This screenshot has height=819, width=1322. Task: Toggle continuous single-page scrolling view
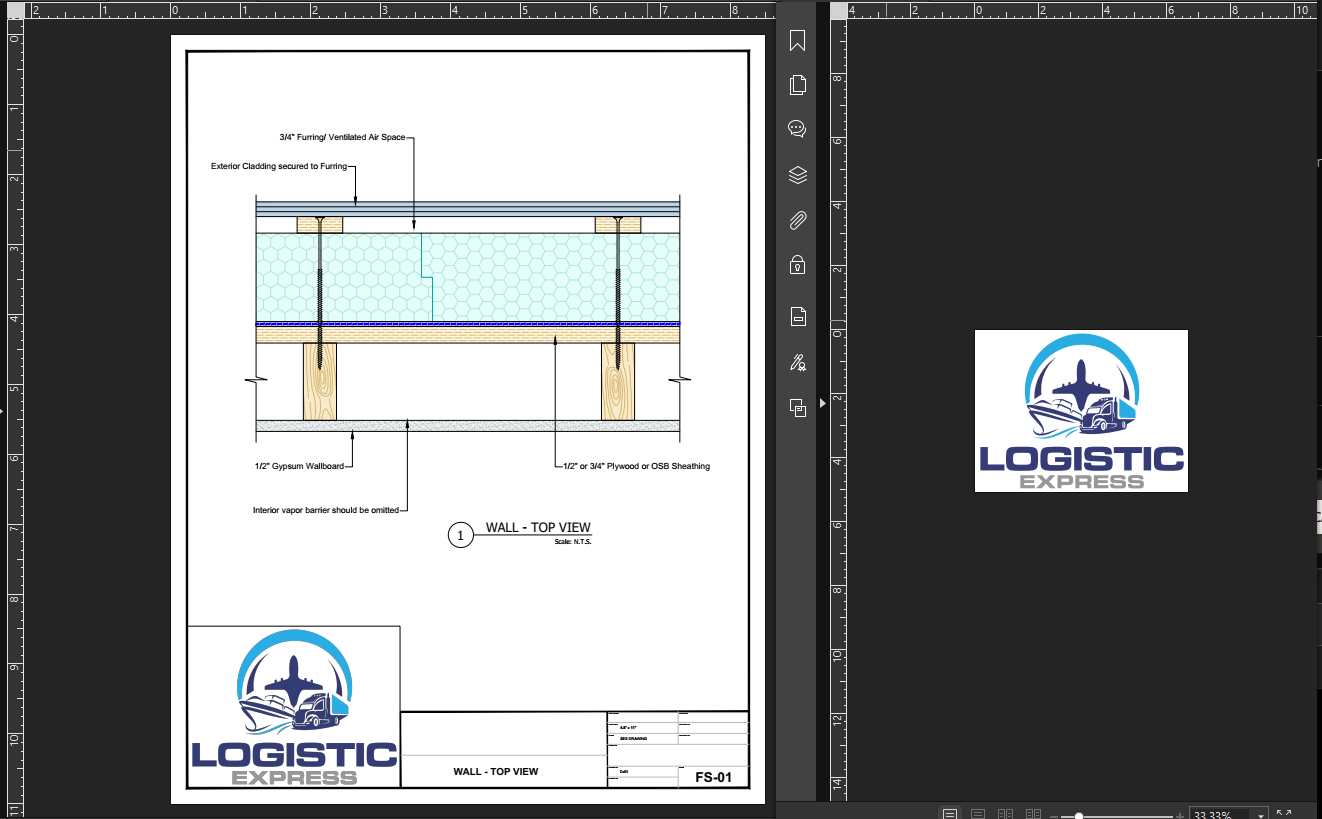(978, 813)
